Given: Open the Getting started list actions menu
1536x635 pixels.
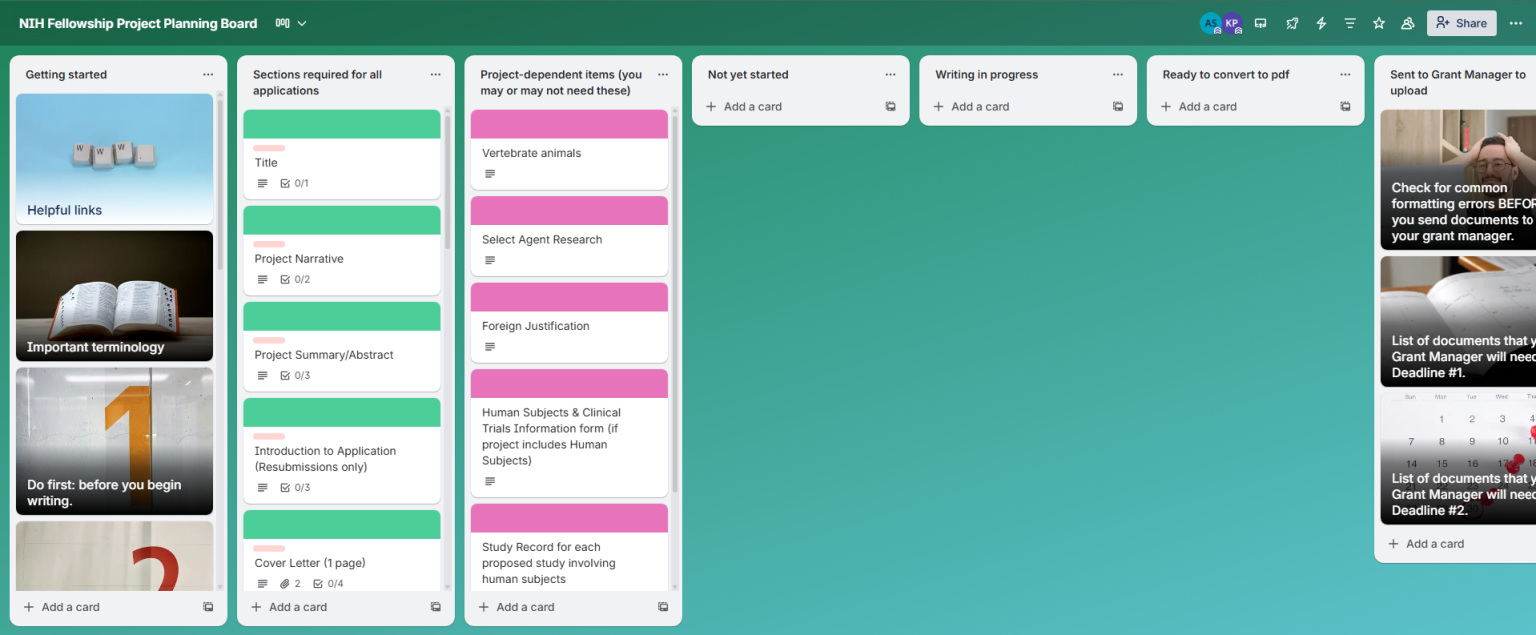Looking at the screenshot, I should tap(207, 73).
